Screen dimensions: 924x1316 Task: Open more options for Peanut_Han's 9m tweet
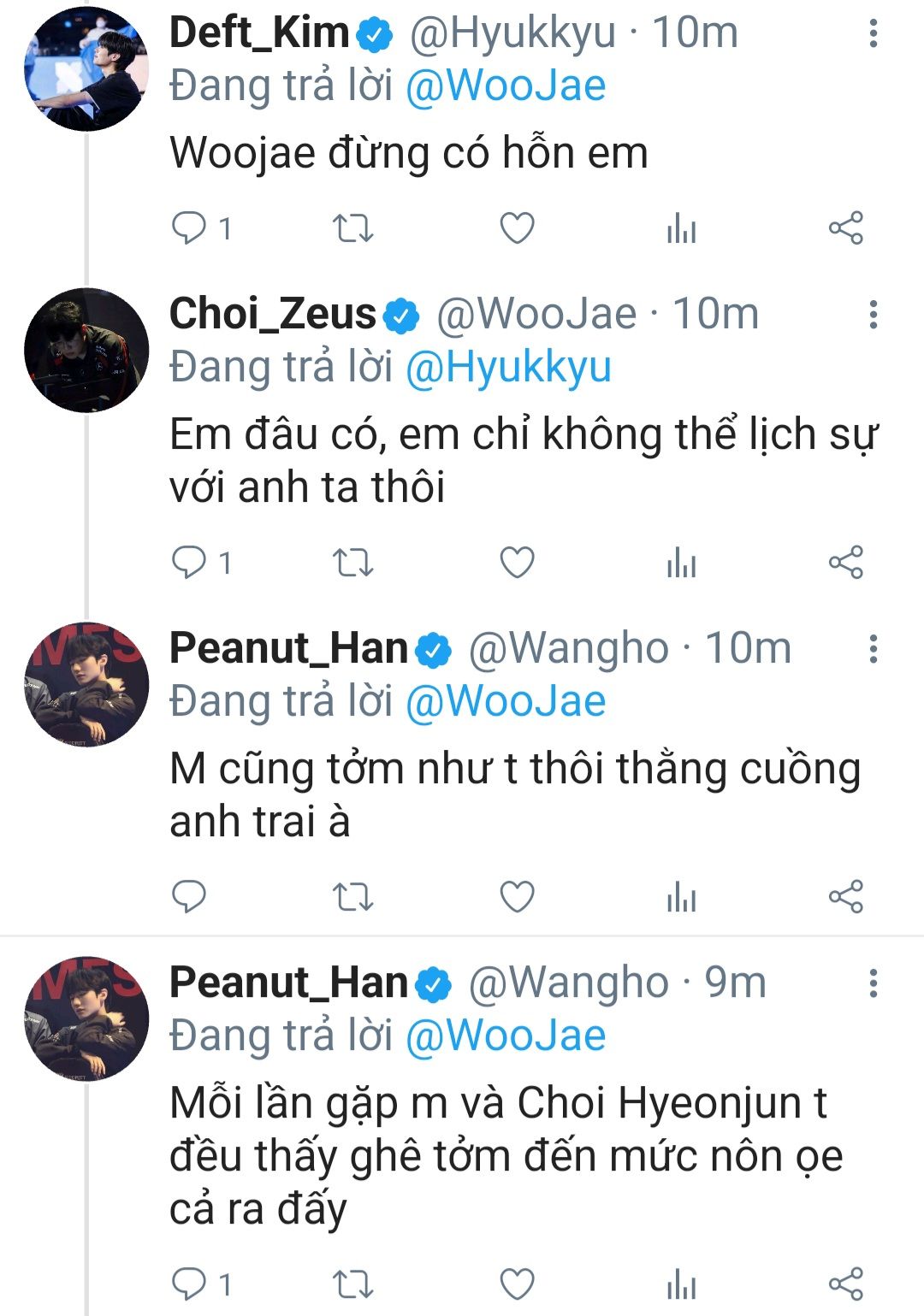pos(873,983)
